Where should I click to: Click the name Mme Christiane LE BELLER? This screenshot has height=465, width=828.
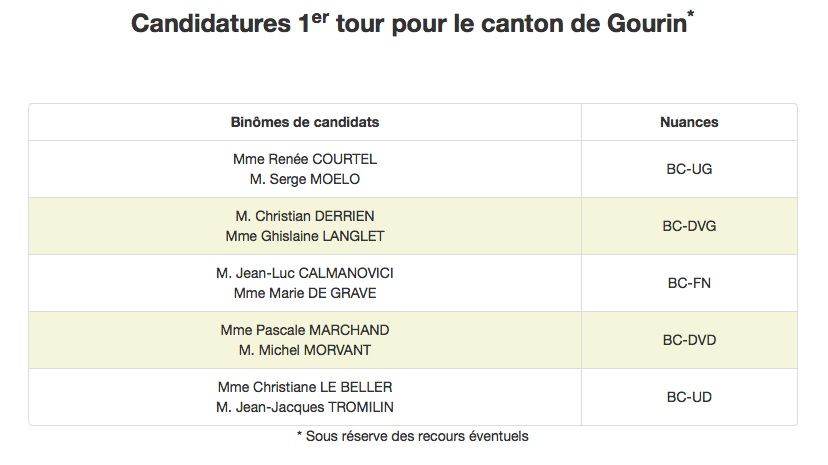coord(305,387)
